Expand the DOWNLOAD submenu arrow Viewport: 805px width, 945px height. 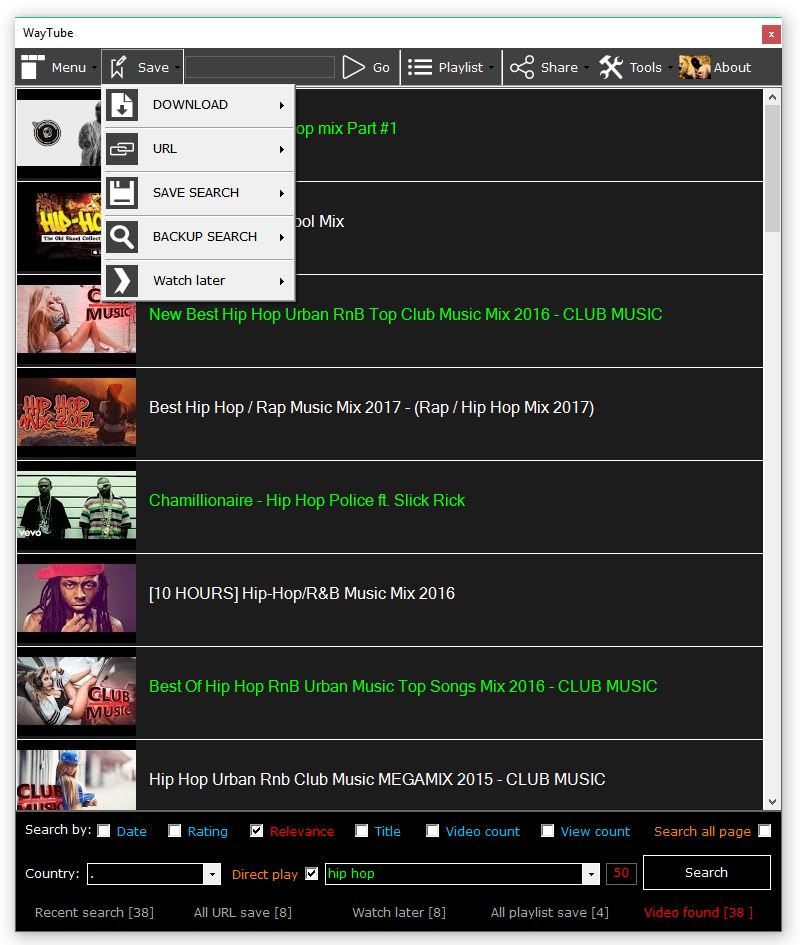coord(281,105)
